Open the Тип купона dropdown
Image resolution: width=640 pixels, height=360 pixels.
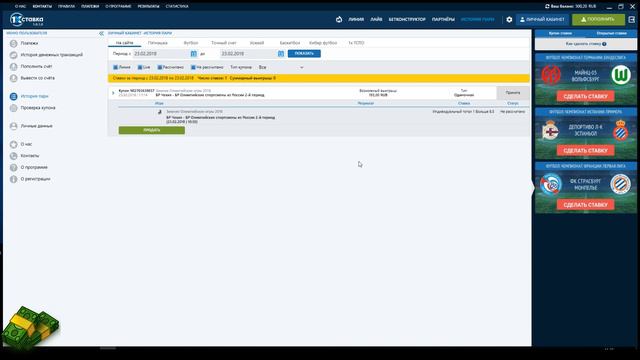[281, 67]
